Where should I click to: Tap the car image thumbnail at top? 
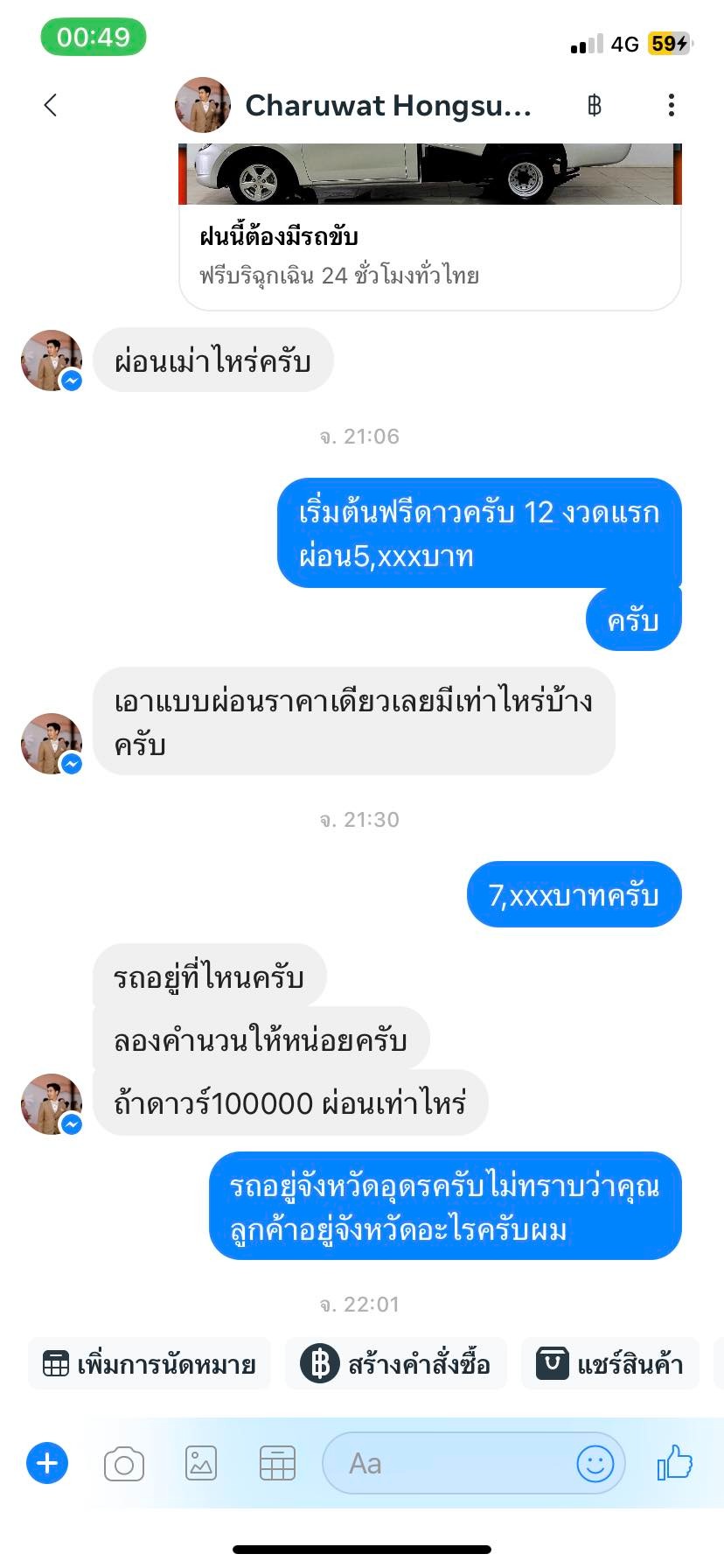(x=430, y=174)
